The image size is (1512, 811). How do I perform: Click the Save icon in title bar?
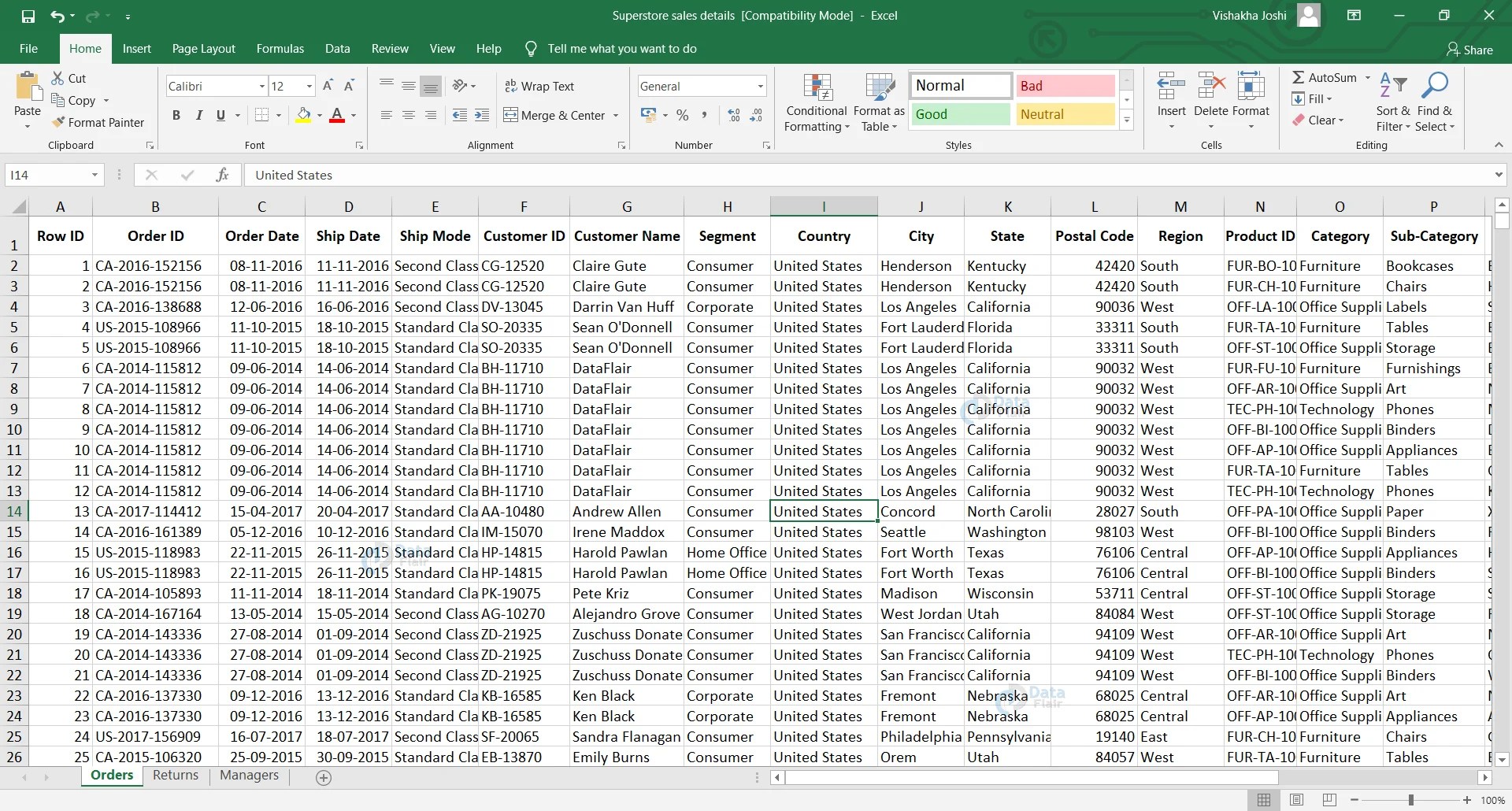coord(28,16)
